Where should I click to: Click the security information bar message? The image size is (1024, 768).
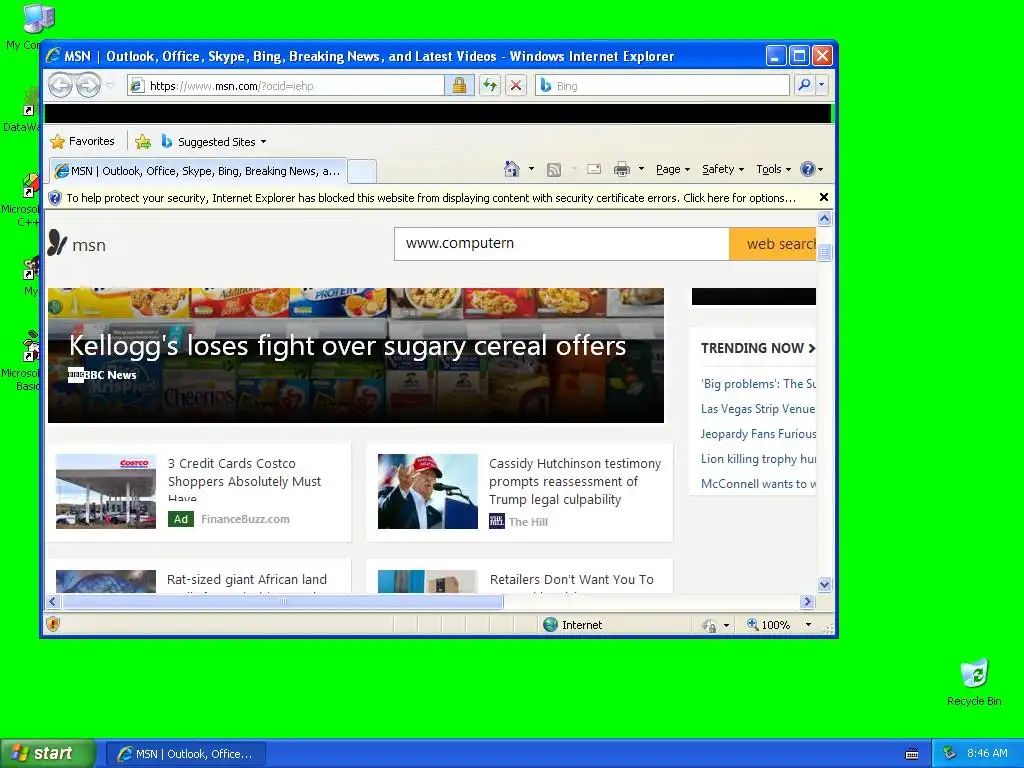click(x=431, y=198)
